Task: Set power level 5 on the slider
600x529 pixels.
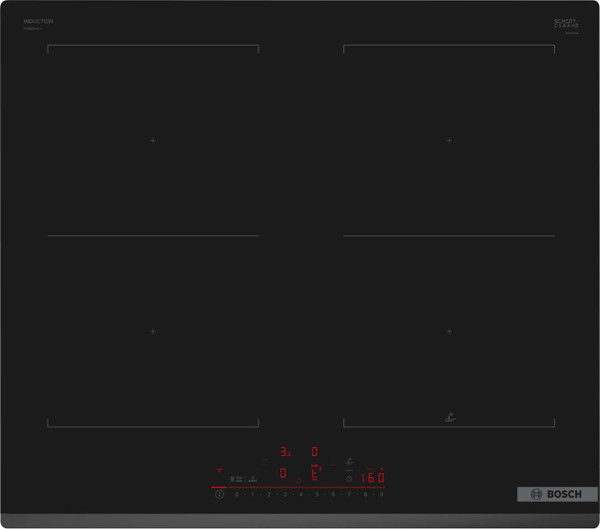Action: click(316, 494)
